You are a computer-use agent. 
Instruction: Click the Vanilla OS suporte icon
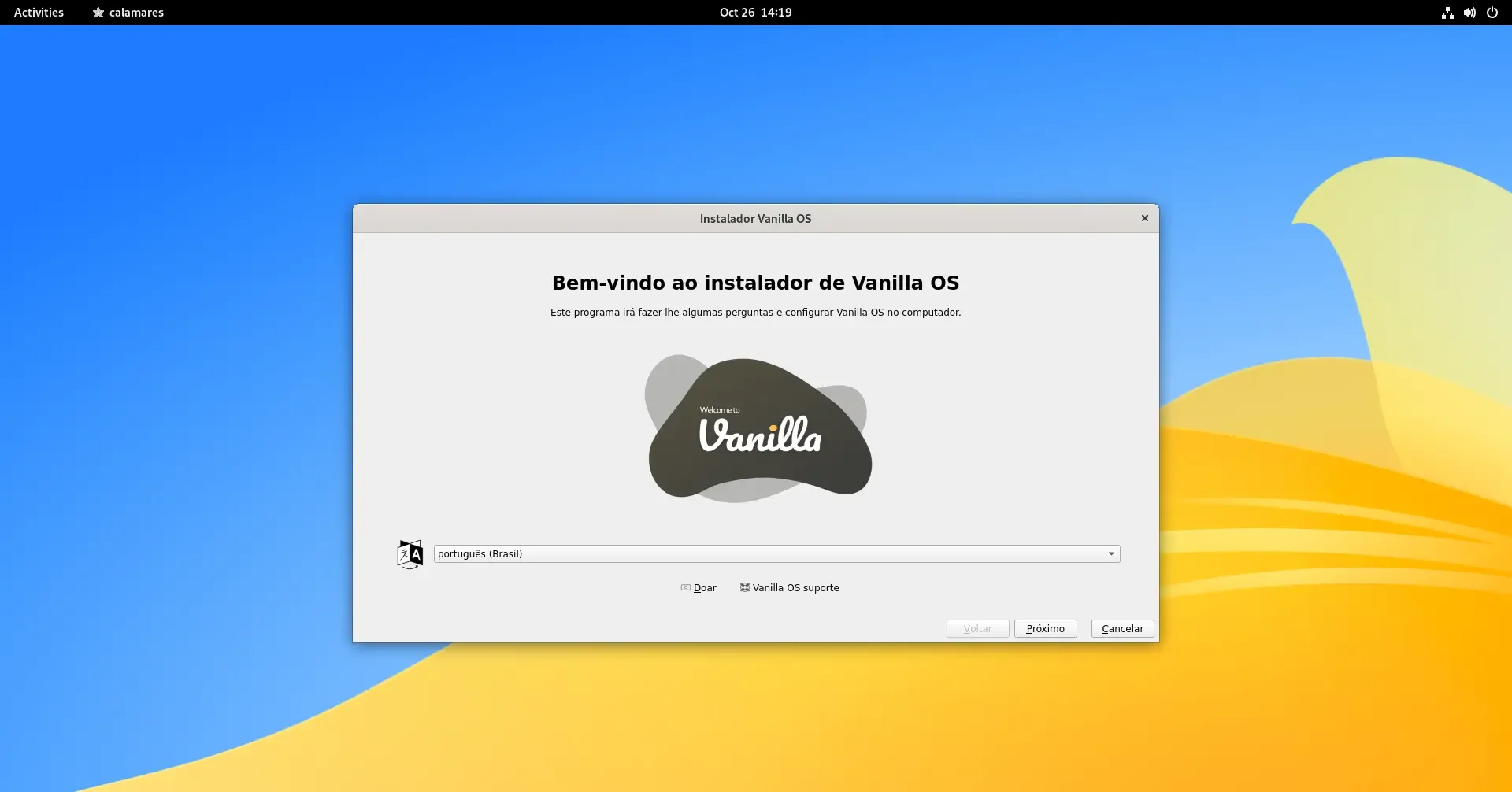[744, 587]
